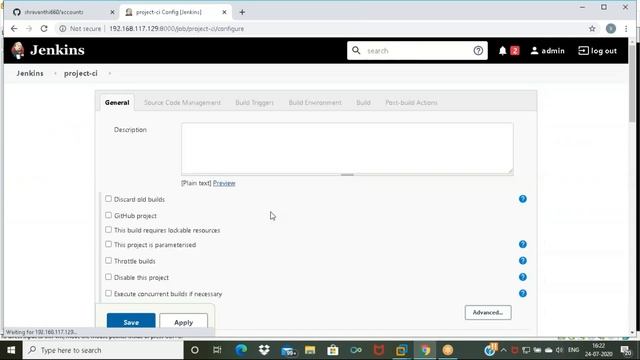The width and height of the screenshot is (640, 360).
Task: Check Disable this project
Action: pos(108,277)
